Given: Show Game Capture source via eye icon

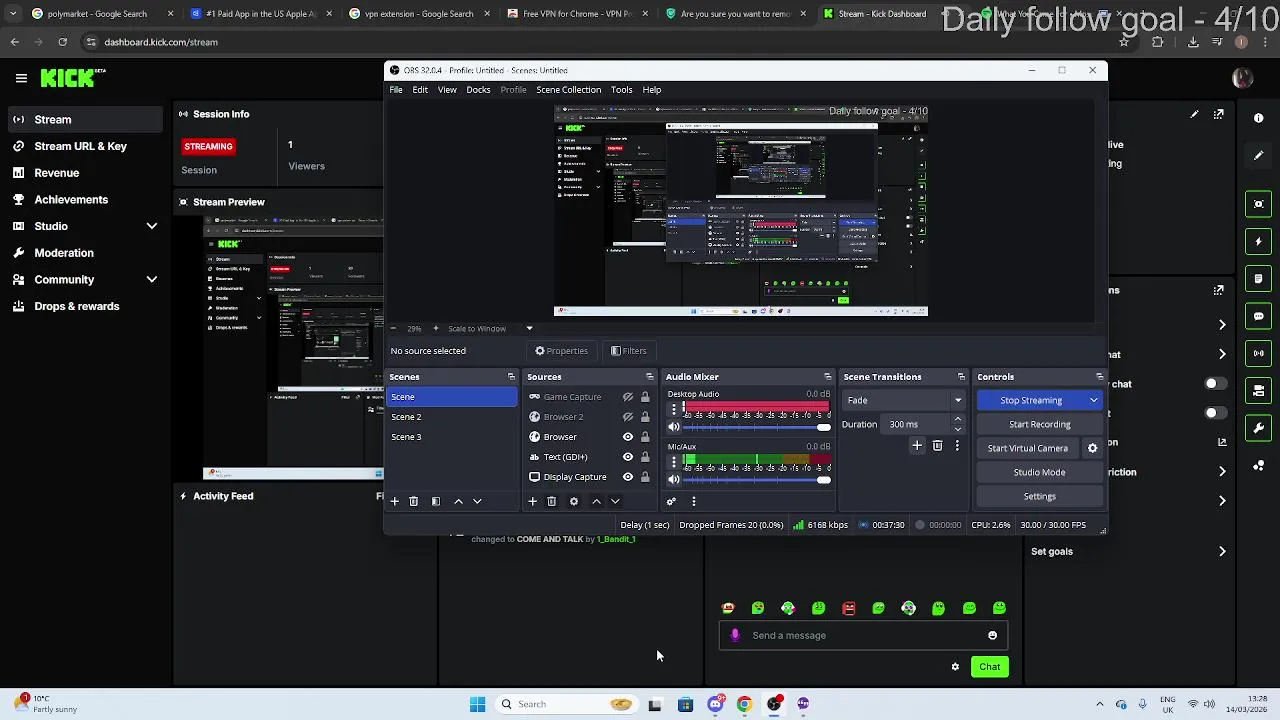Looking at the screenshot, I should (628, 397).
